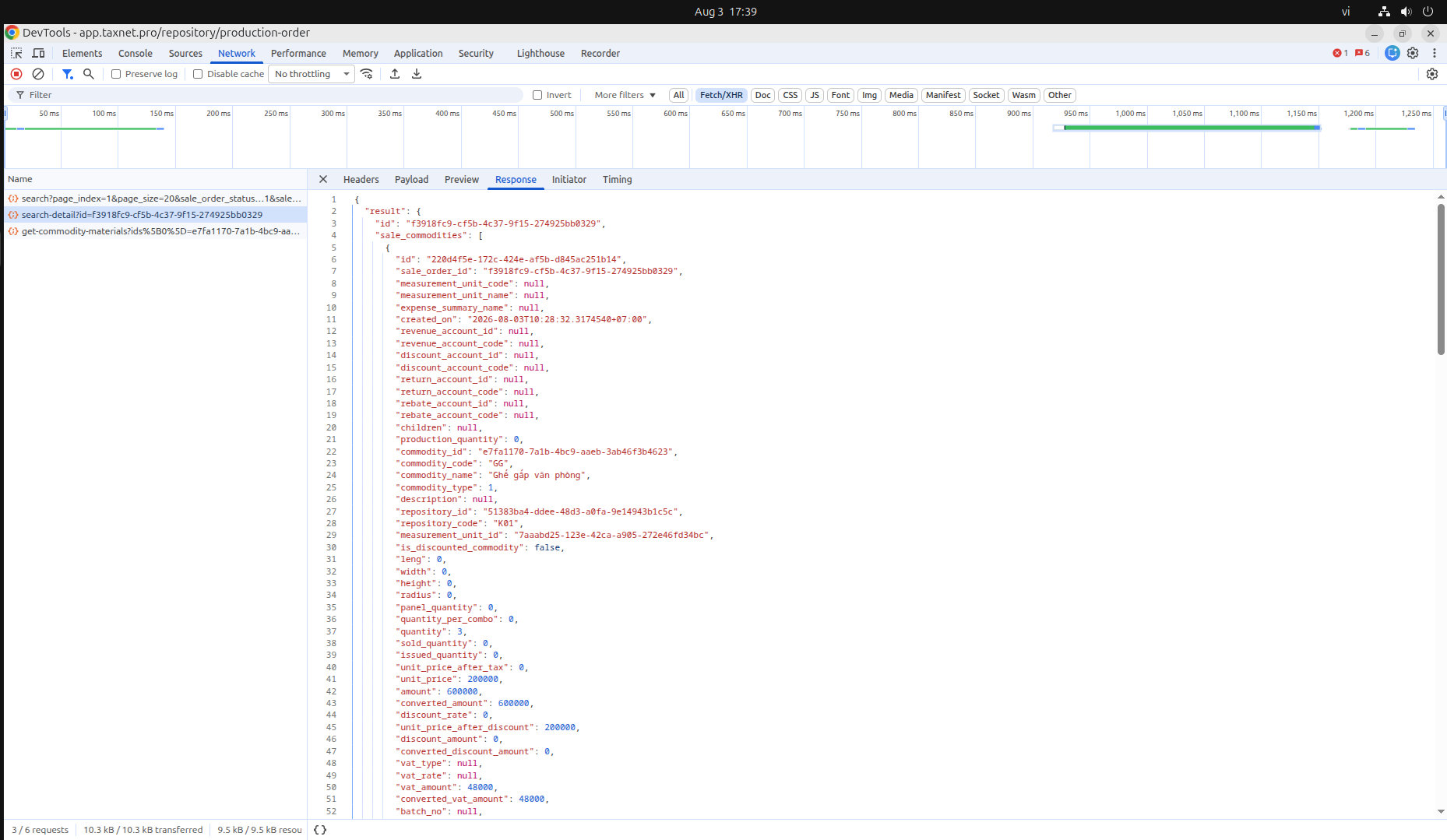Screen dimensions: 1447x840
Task: Expand the More filters dropdown
Action: [625, 95]
